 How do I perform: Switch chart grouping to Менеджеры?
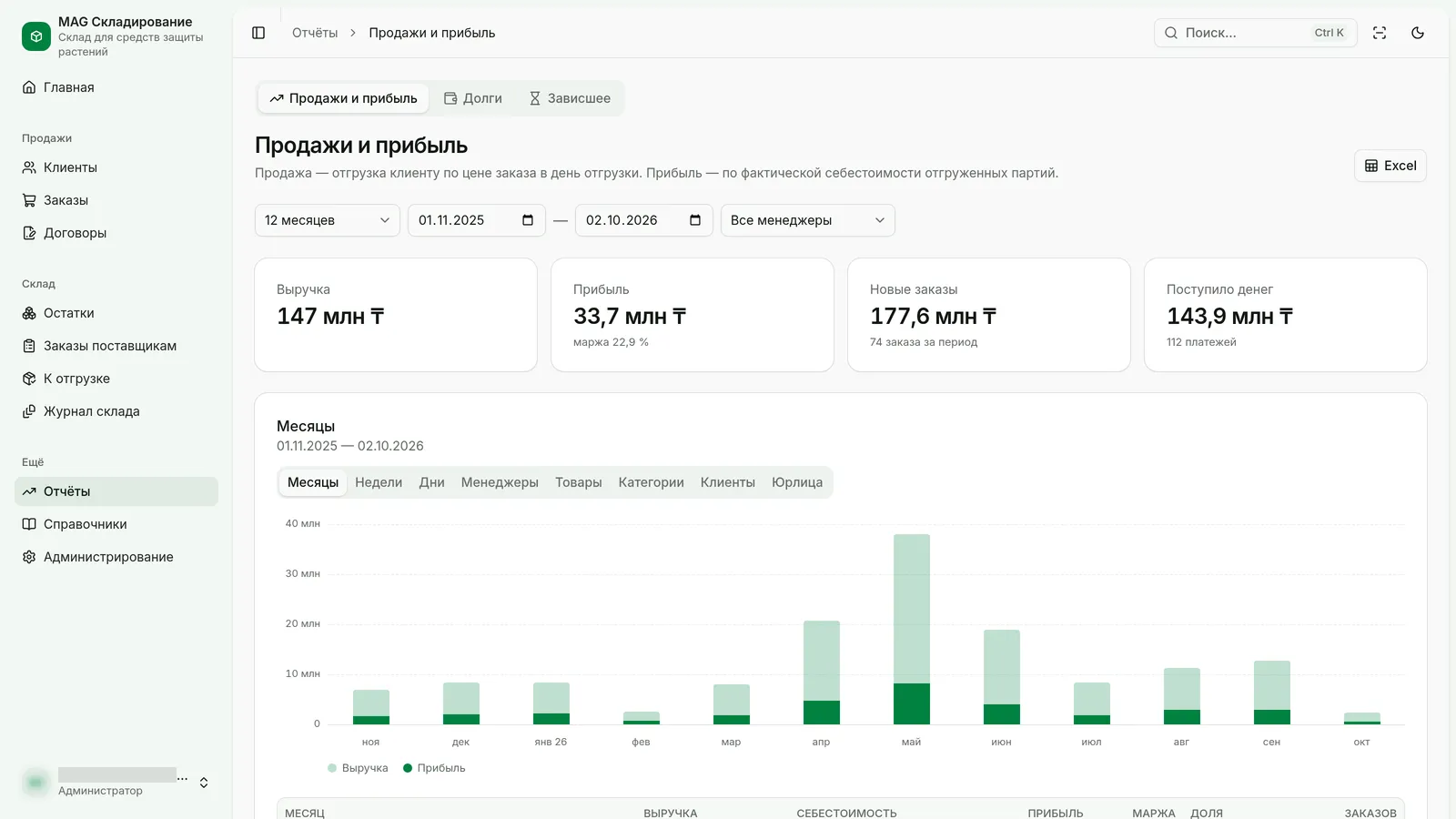500,482
